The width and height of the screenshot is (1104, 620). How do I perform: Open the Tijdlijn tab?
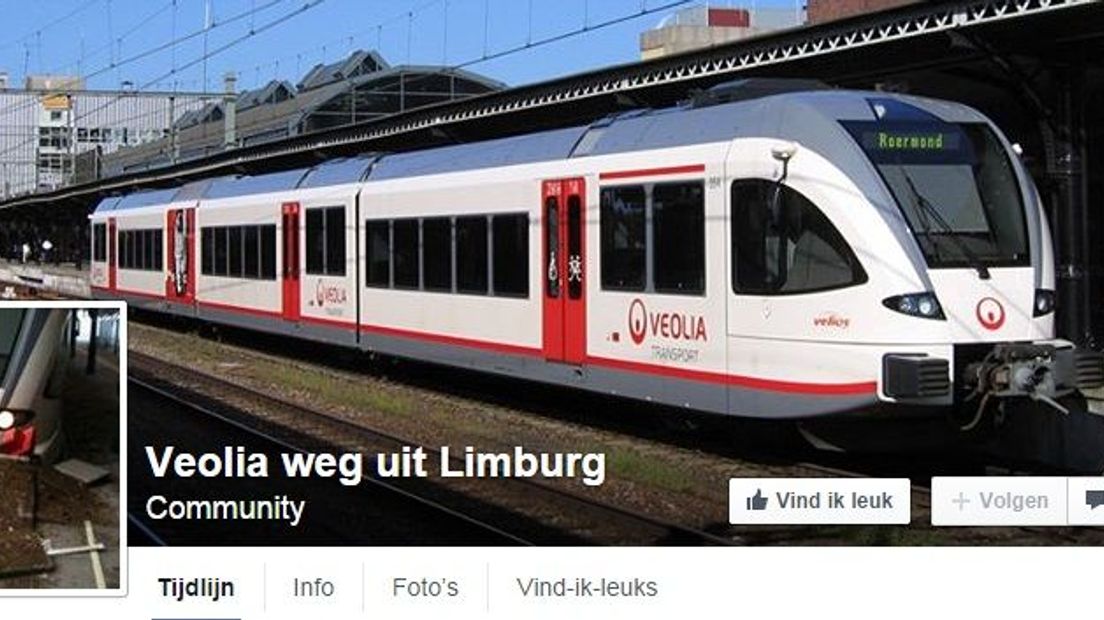[x=196, y=588]
